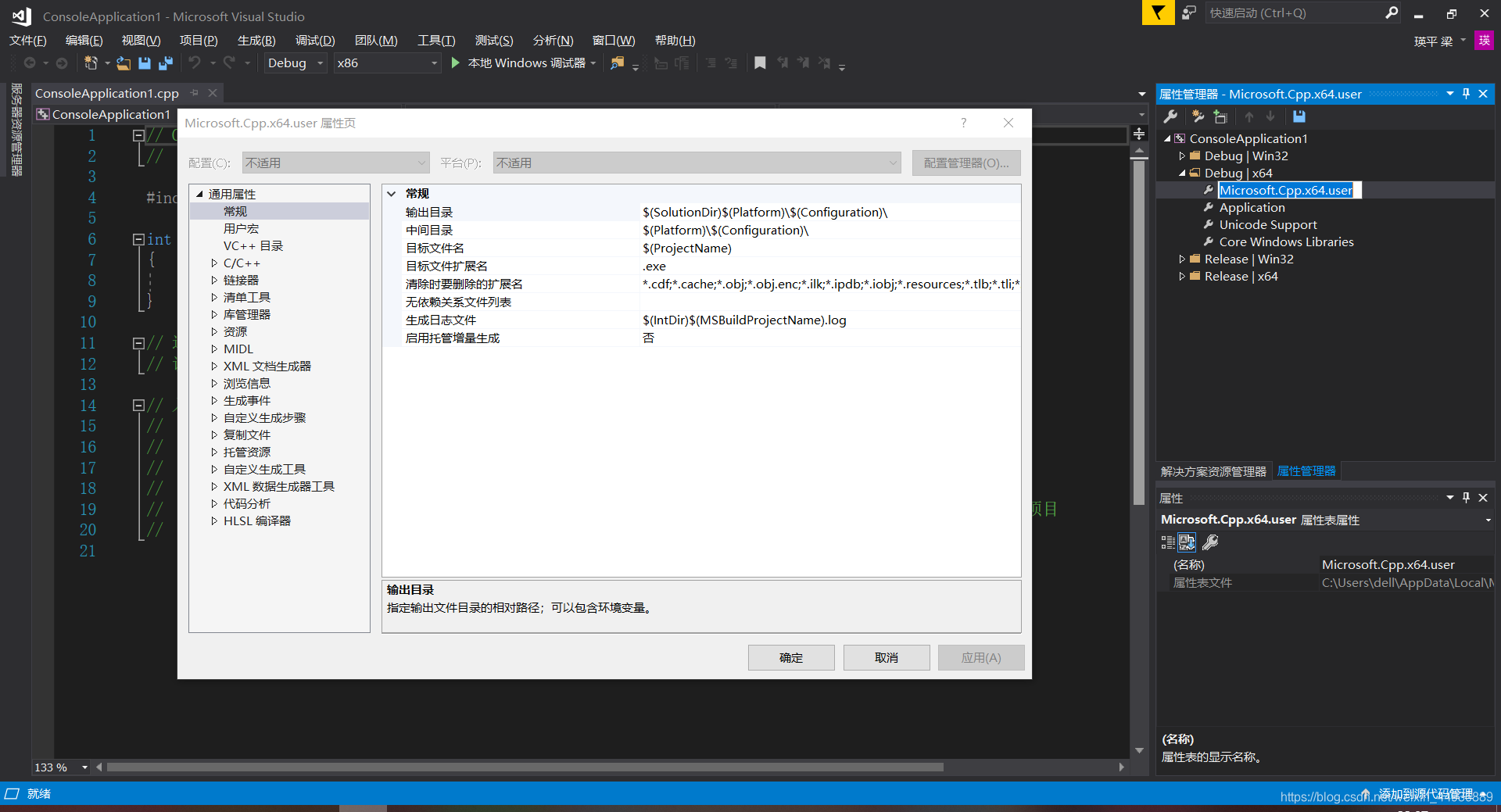Click the 配置管理器(O)... button

(966, 163)
